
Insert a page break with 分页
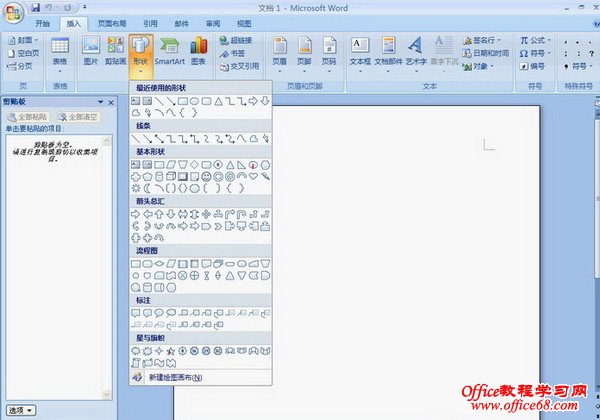pos(20,66)
